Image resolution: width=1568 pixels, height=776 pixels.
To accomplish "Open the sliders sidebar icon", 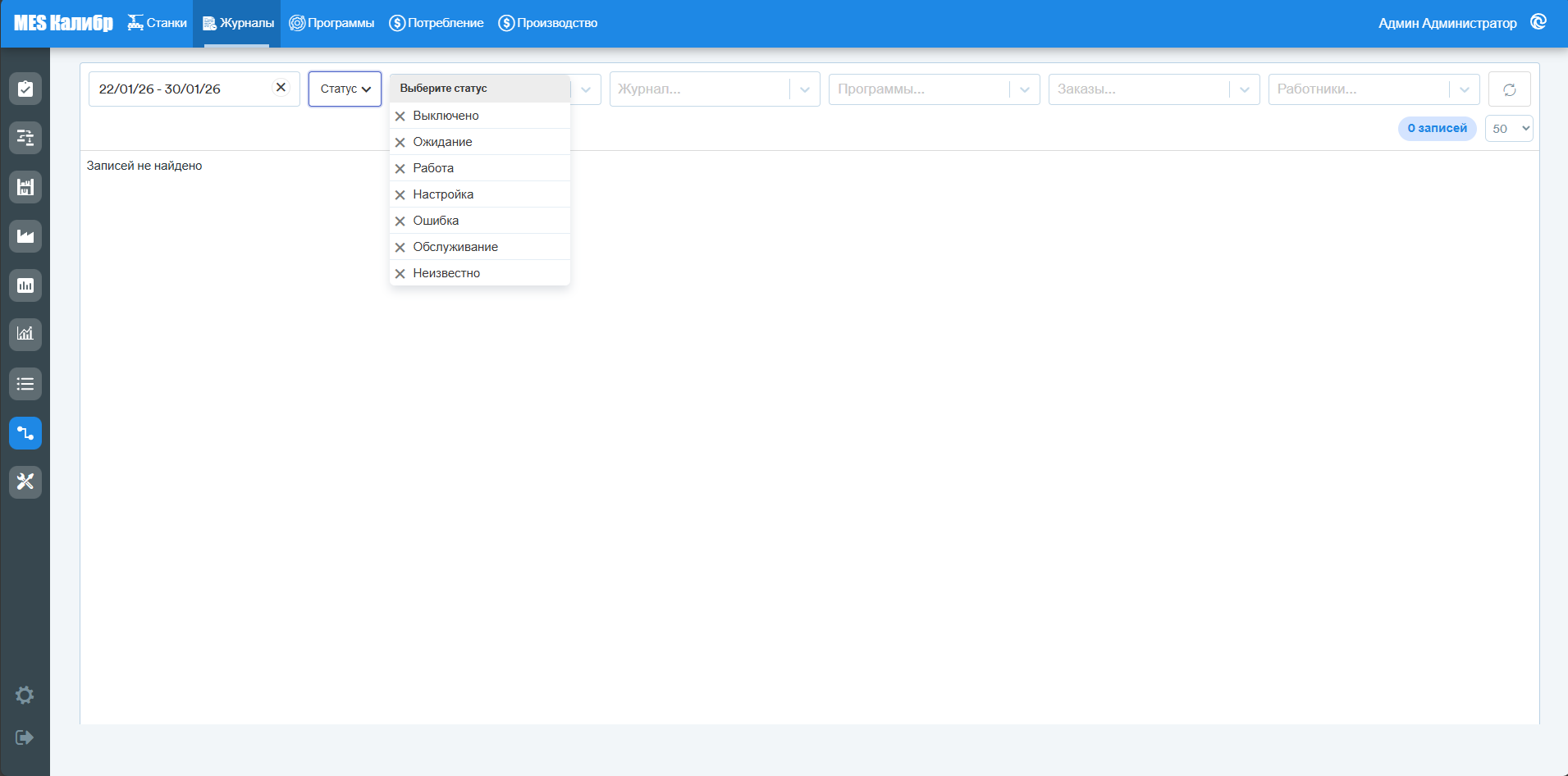I will pos(25,138).
